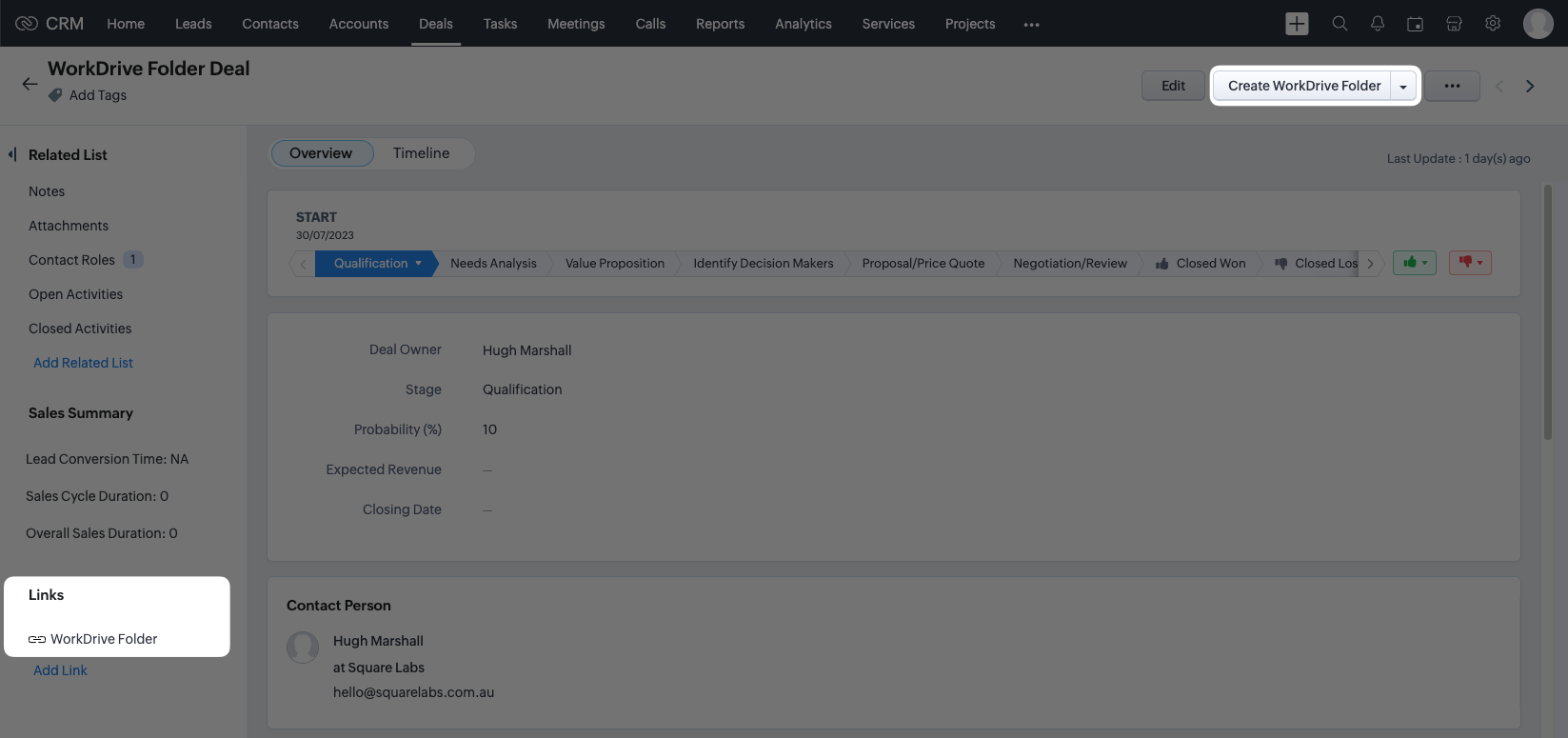Screen dimensions: 1568x738
Task: Click Create WorkDrive Folder button
Action: pos(1303,86)
